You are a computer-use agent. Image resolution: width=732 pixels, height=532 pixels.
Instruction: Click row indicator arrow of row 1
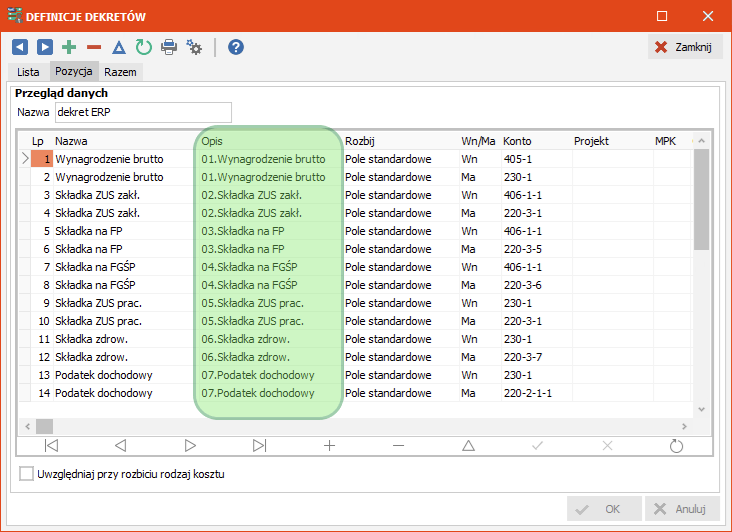(25, 159)
